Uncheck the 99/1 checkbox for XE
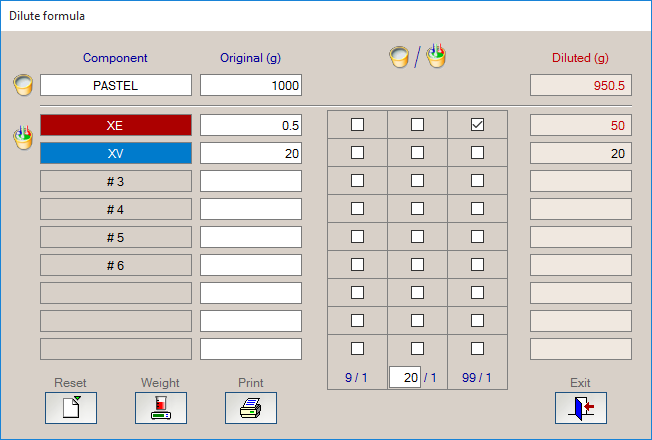The width and height of the screenshot is (652, 440). click(x=477, y=124)
